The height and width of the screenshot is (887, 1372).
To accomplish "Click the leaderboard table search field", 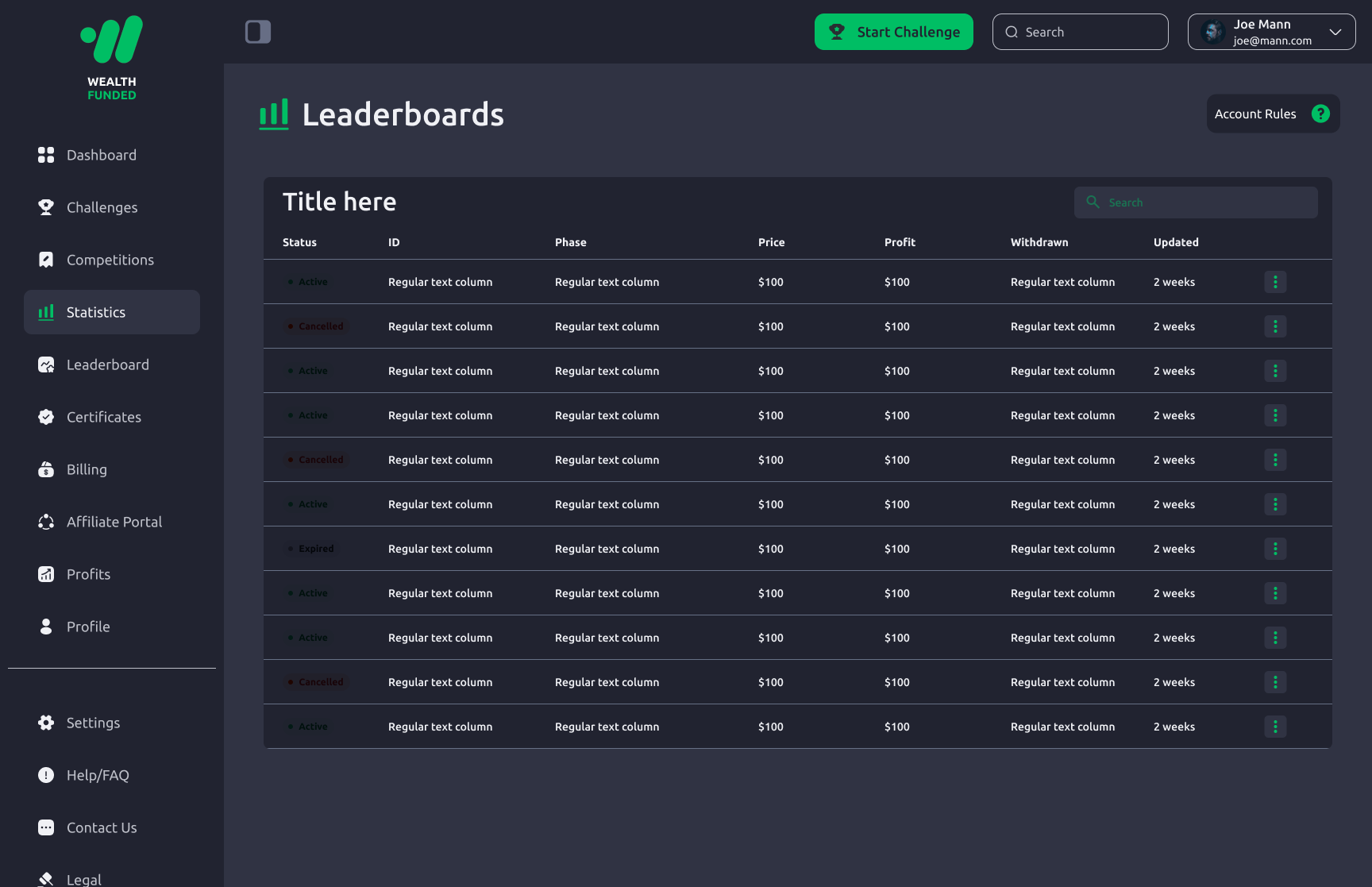I will (x=1195, y=202).
